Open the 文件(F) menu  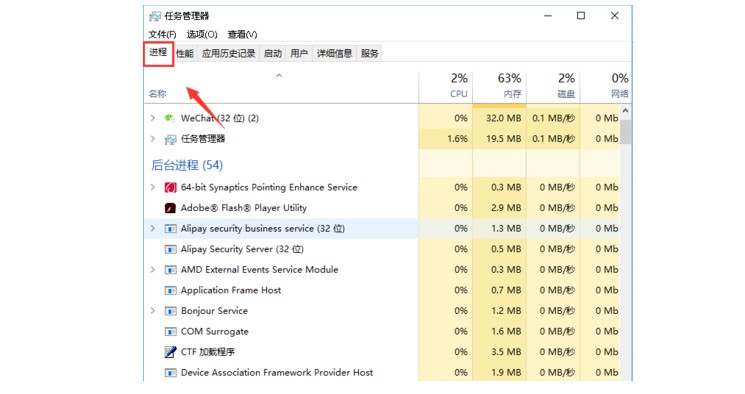coord(162,35)
